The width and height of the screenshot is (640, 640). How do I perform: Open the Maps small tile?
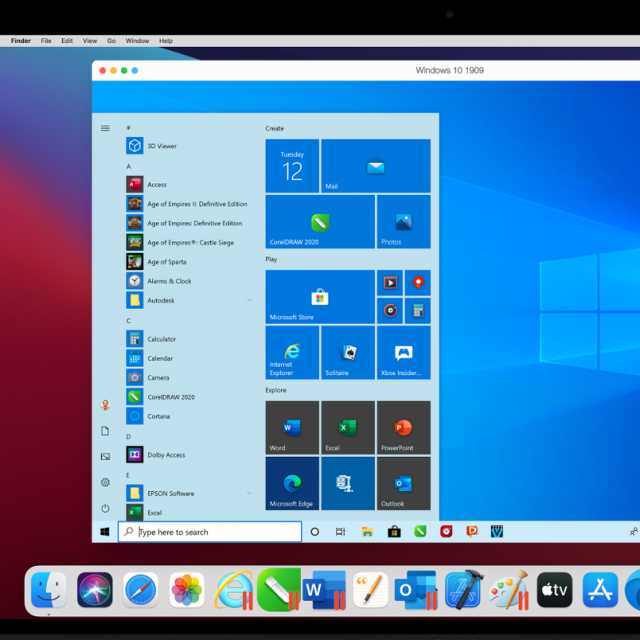418,282
